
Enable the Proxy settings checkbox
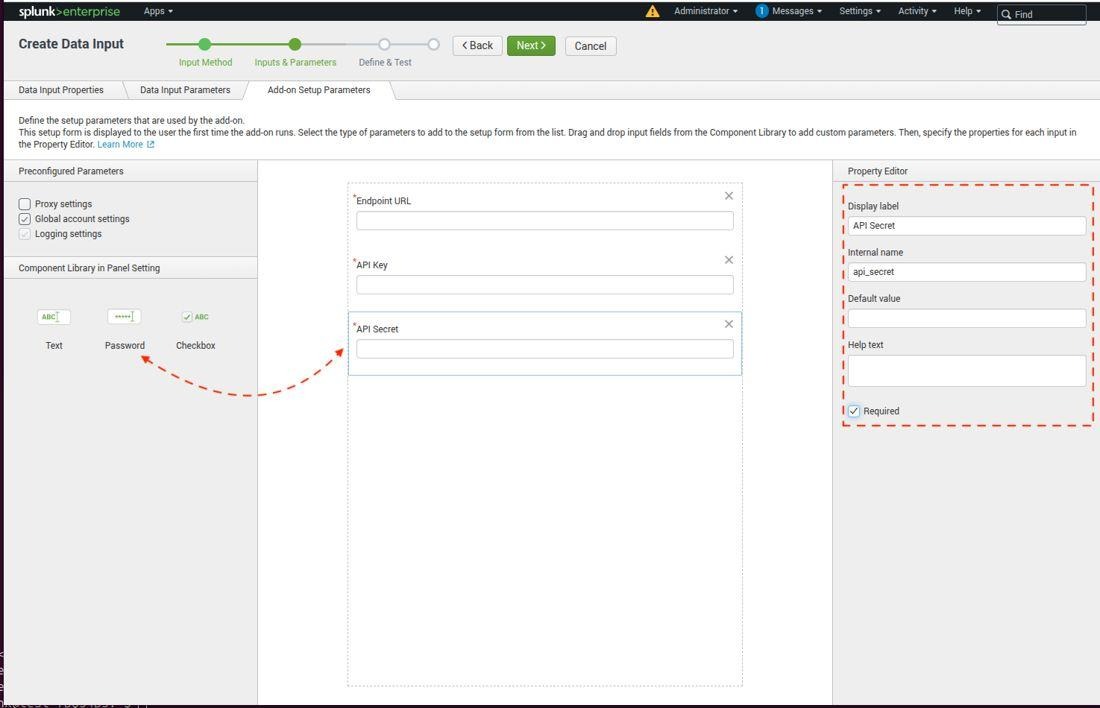click(25, 204)
